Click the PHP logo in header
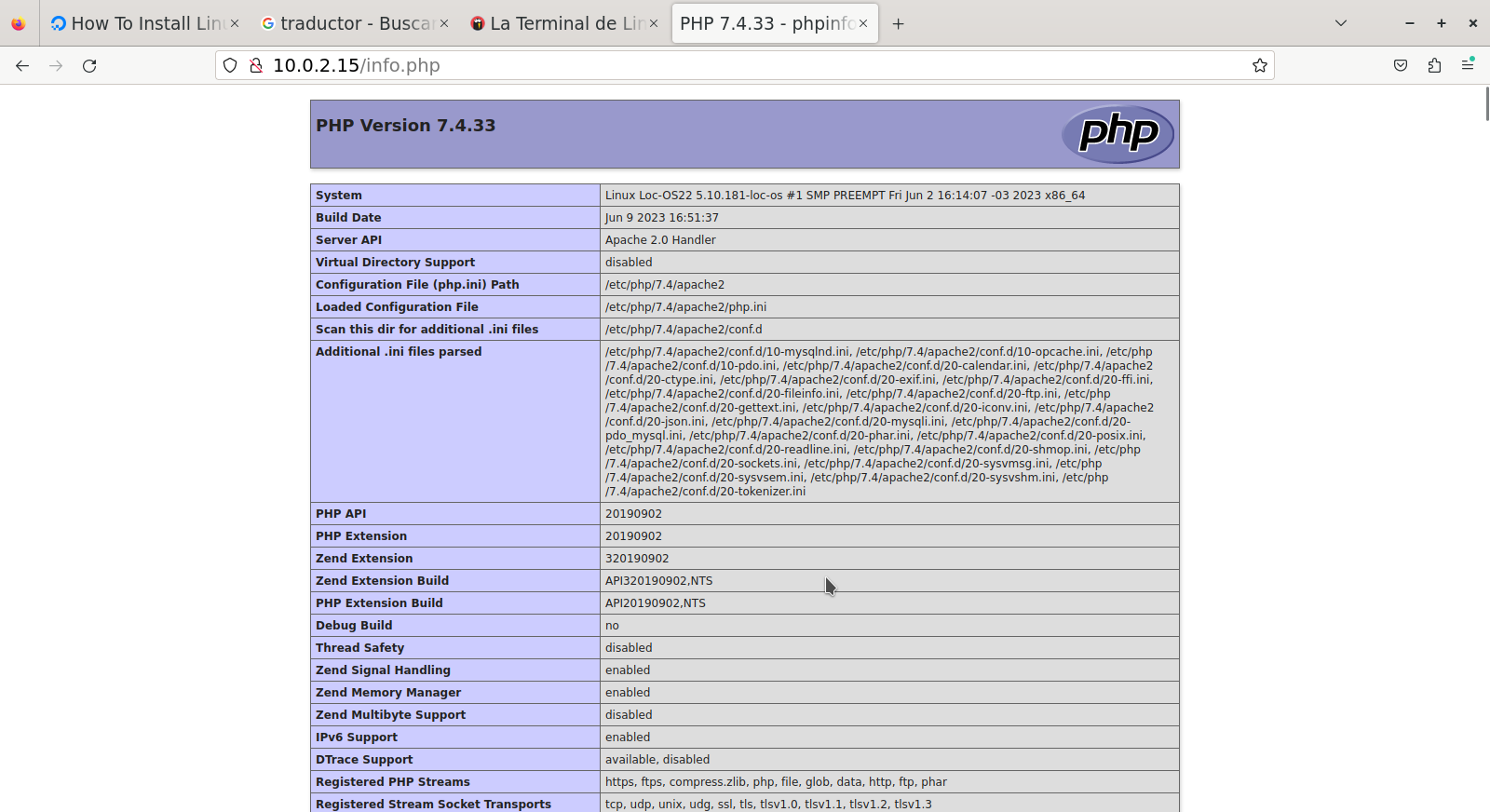The image size is (1490, 812). [x=1117, y=134]
